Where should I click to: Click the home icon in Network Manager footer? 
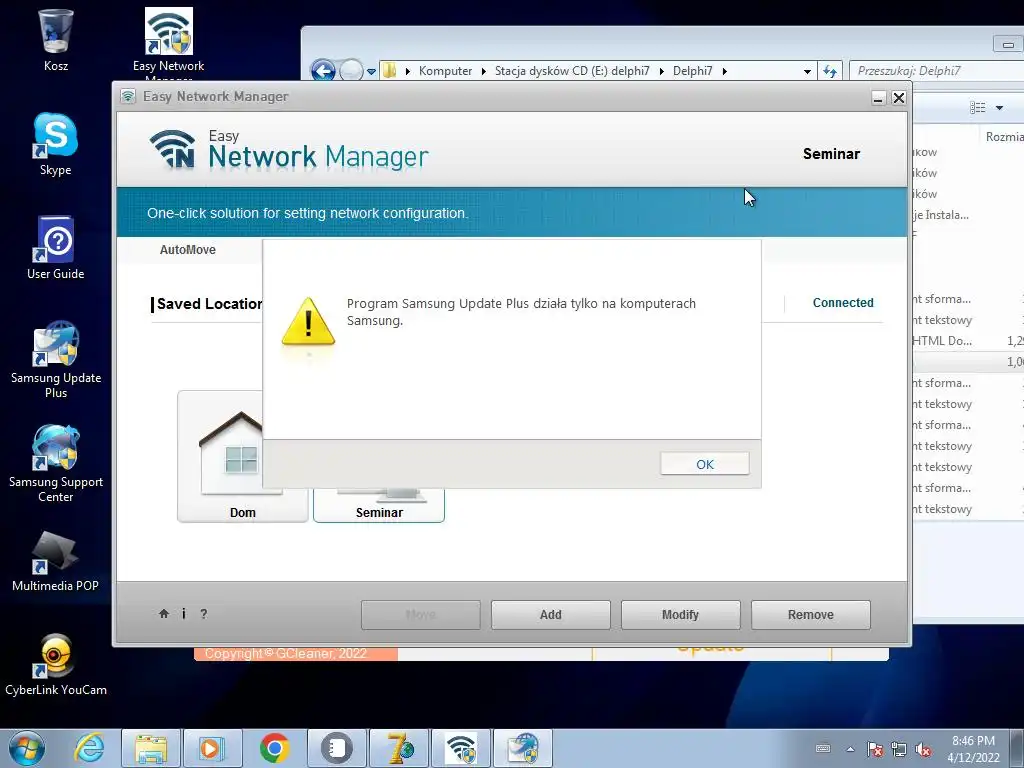coord(164,613)
